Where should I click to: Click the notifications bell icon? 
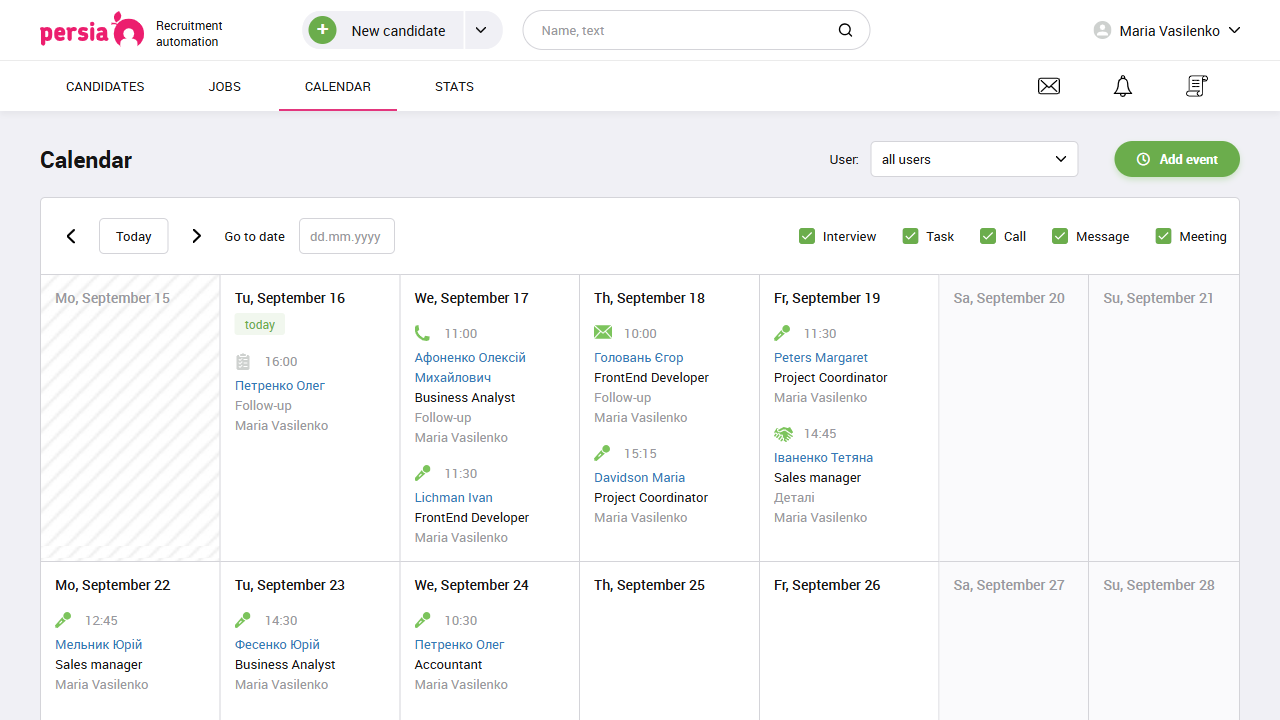tap(1122, 86)
